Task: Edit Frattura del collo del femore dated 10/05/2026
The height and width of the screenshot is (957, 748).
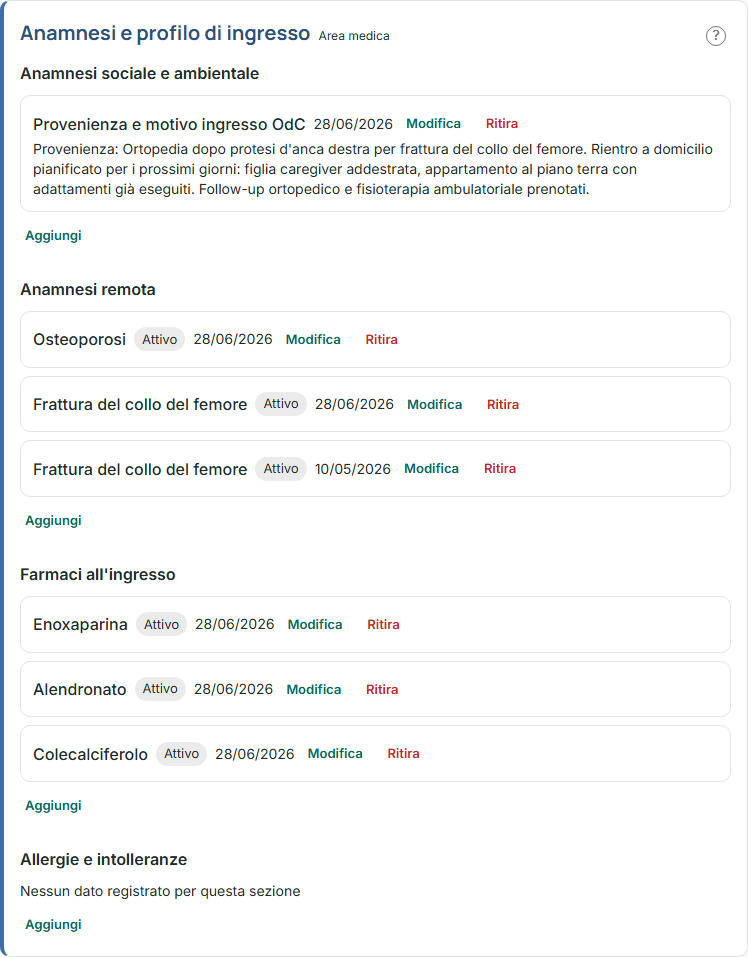Action: (x=431, y=468)
